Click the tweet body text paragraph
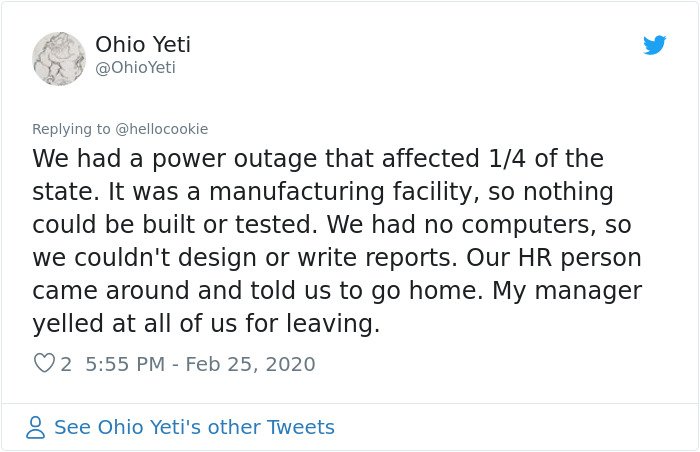The width and height of the screenshot is (700, 452). click(337, 241)
